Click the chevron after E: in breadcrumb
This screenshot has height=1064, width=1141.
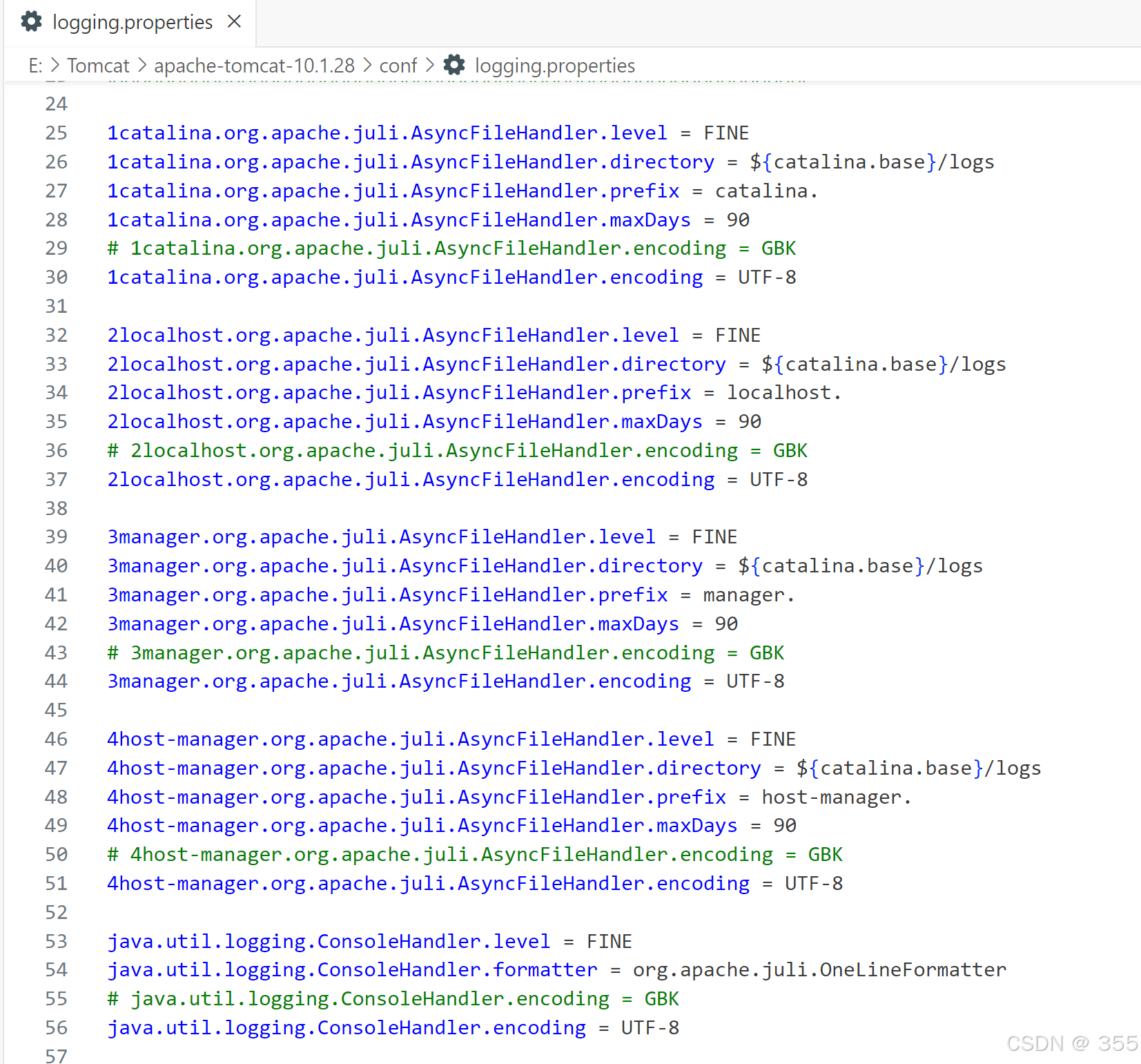tap(53, 65)
